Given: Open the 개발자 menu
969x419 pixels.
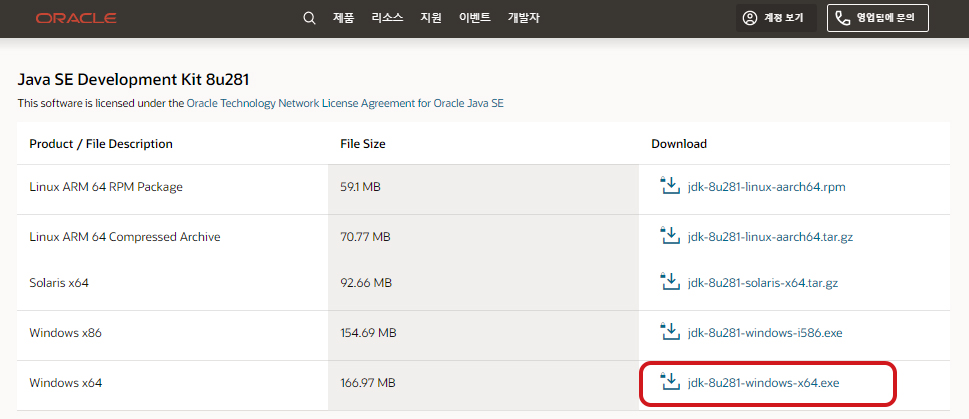Looking at the screenshot, I should [523, 18].
